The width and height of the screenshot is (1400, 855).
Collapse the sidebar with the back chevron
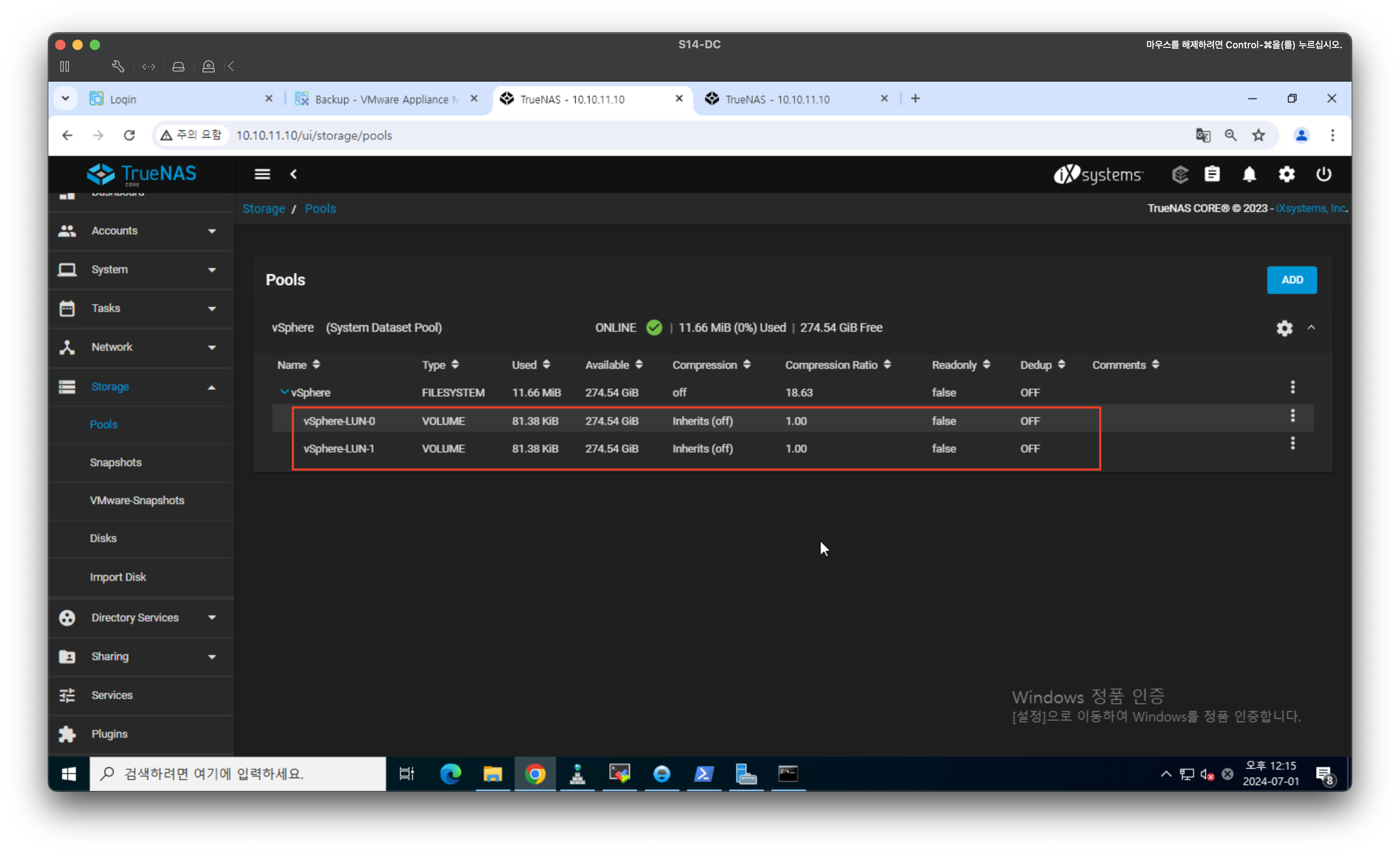pyautogui.click(x=294, y=175)
